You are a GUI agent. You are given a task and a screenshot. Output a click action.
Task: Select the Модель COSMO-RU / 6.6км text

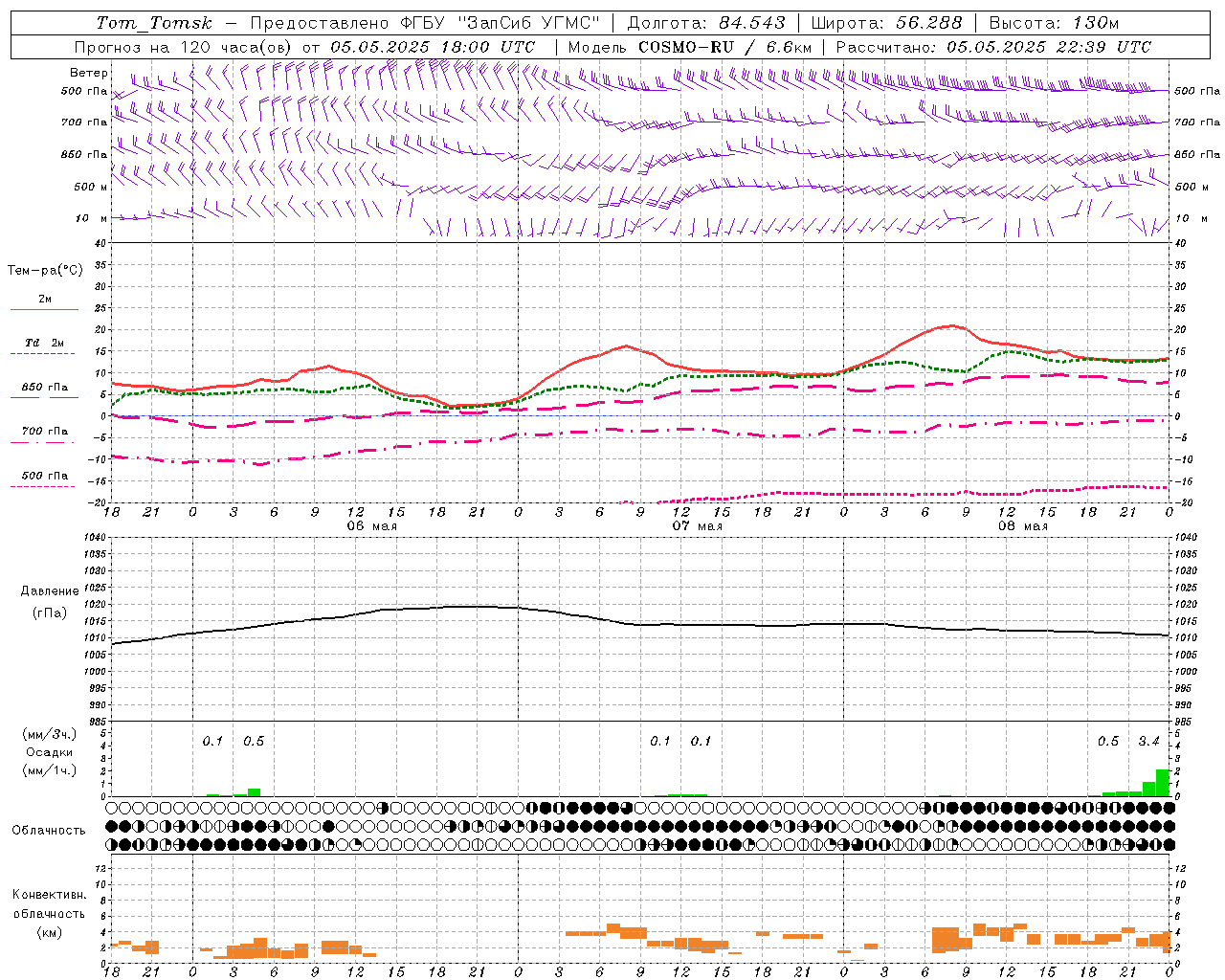point(690,47)
